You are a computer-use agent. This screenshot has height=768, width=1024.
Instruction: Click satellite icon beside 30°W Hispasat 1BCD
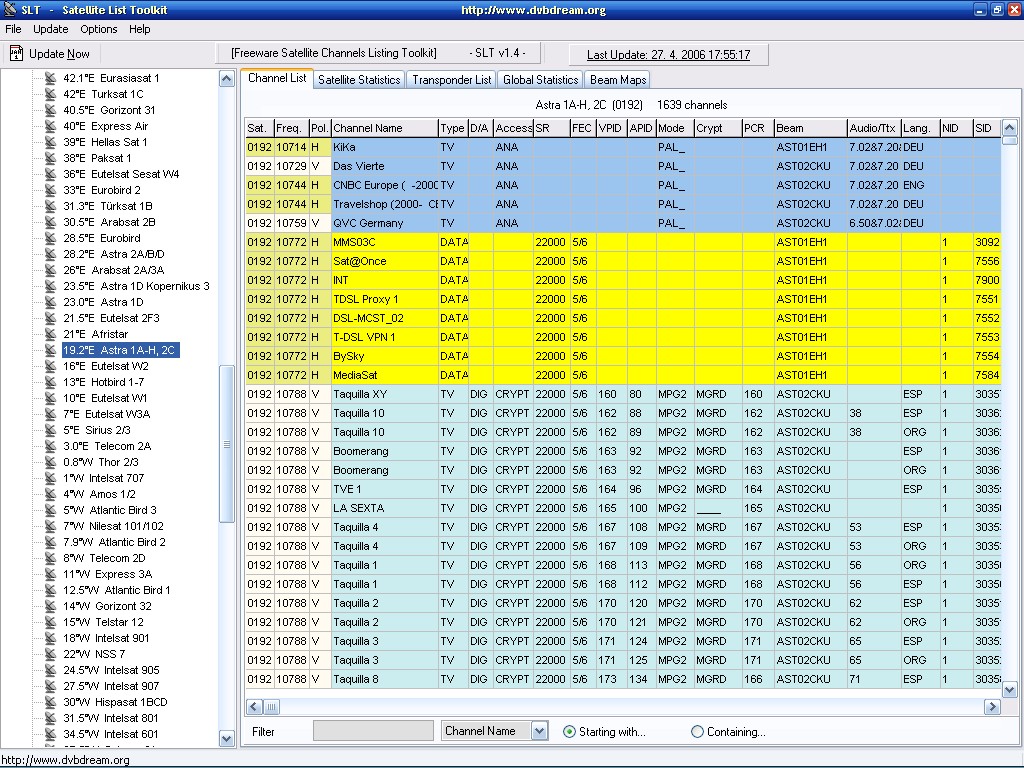50,702
